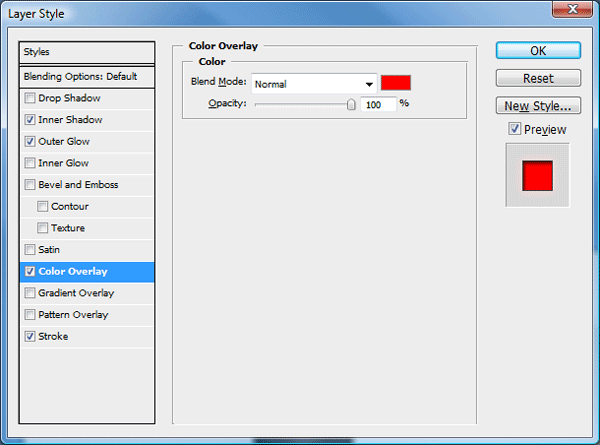The image size is (600, 445).
Task: Click the Reset button
Action: tap(538, 78)
